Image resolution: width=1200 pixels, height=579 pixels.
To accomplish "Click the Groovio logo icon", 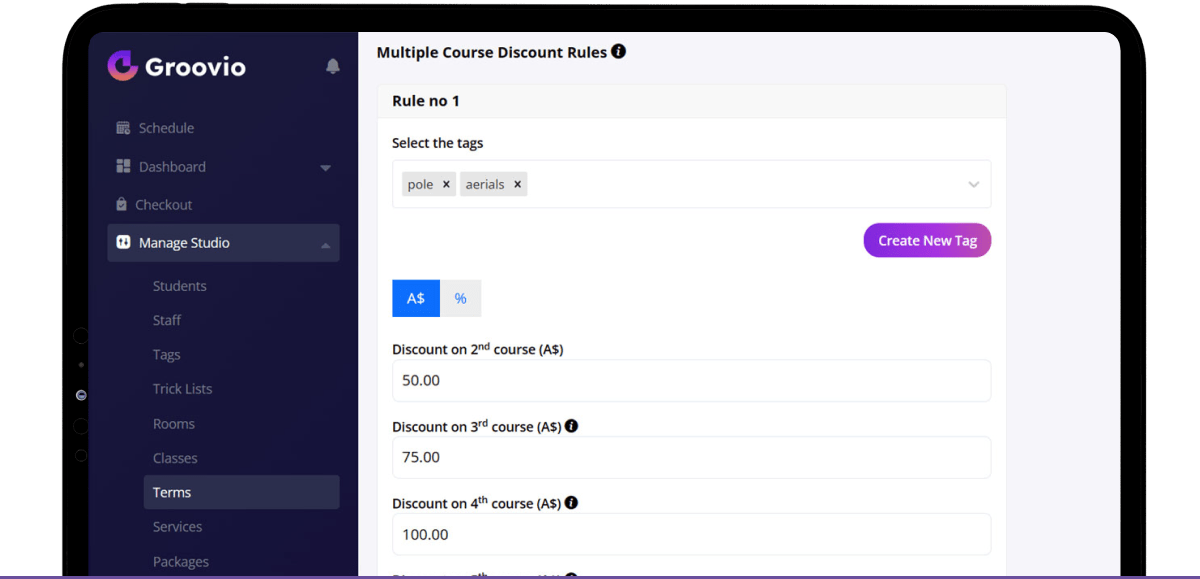I will pyautogui.click(x=122, y=66).
